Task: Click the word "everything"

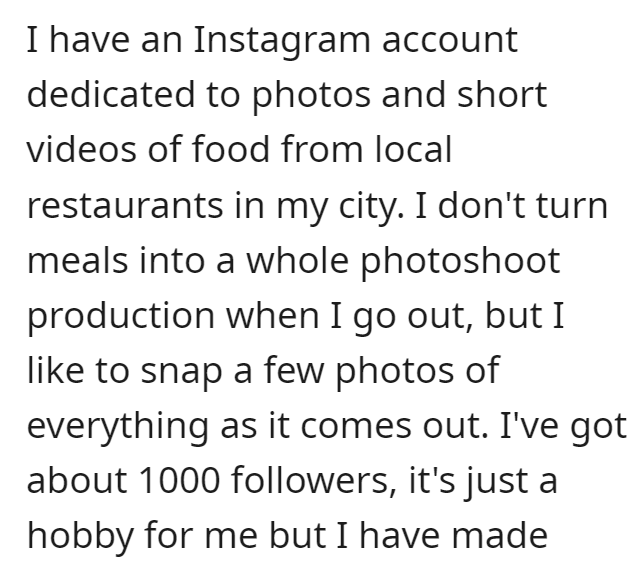Action: 117,428
